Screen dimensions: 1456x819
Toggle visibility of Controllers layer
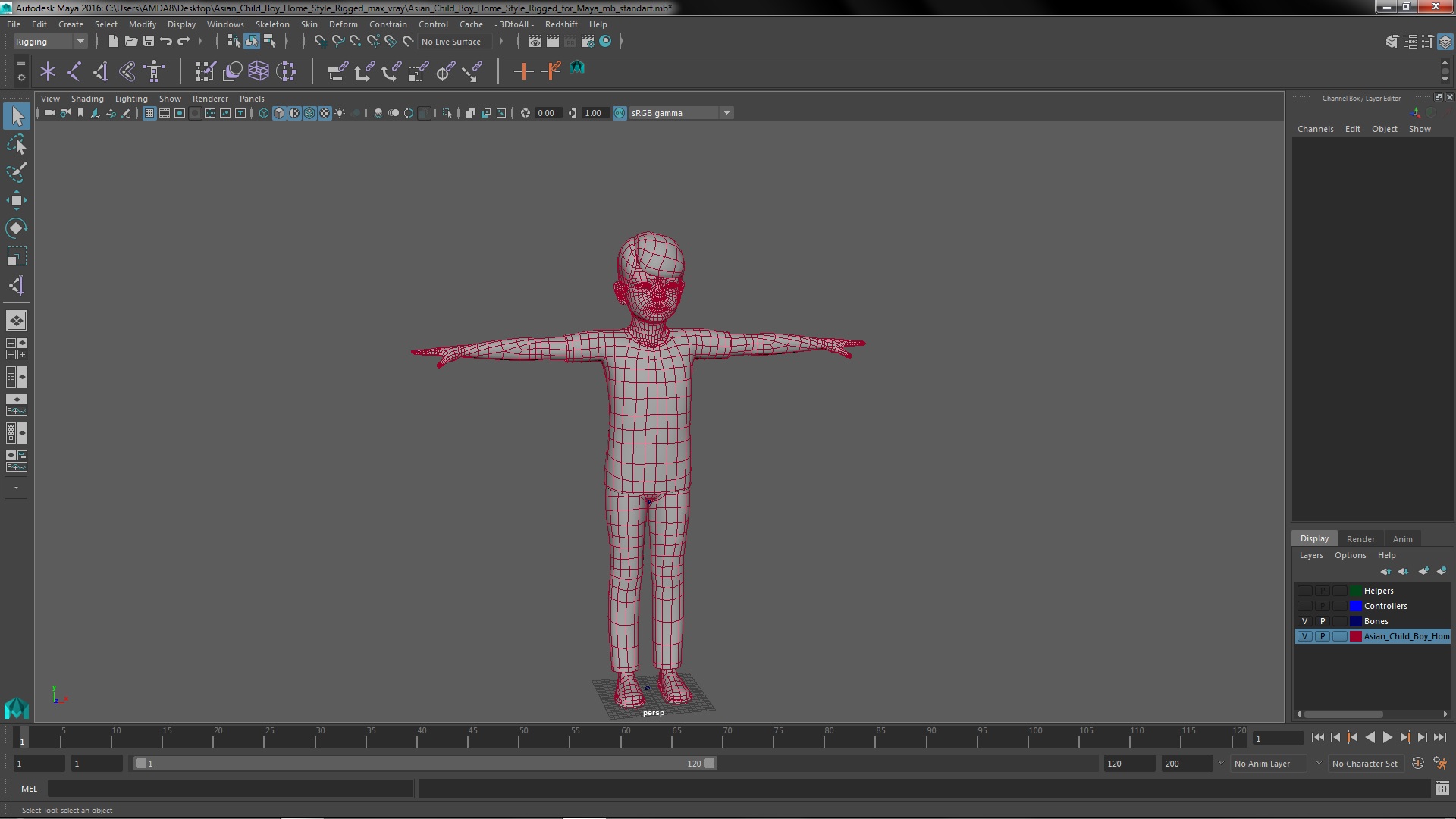[1304, 606]
